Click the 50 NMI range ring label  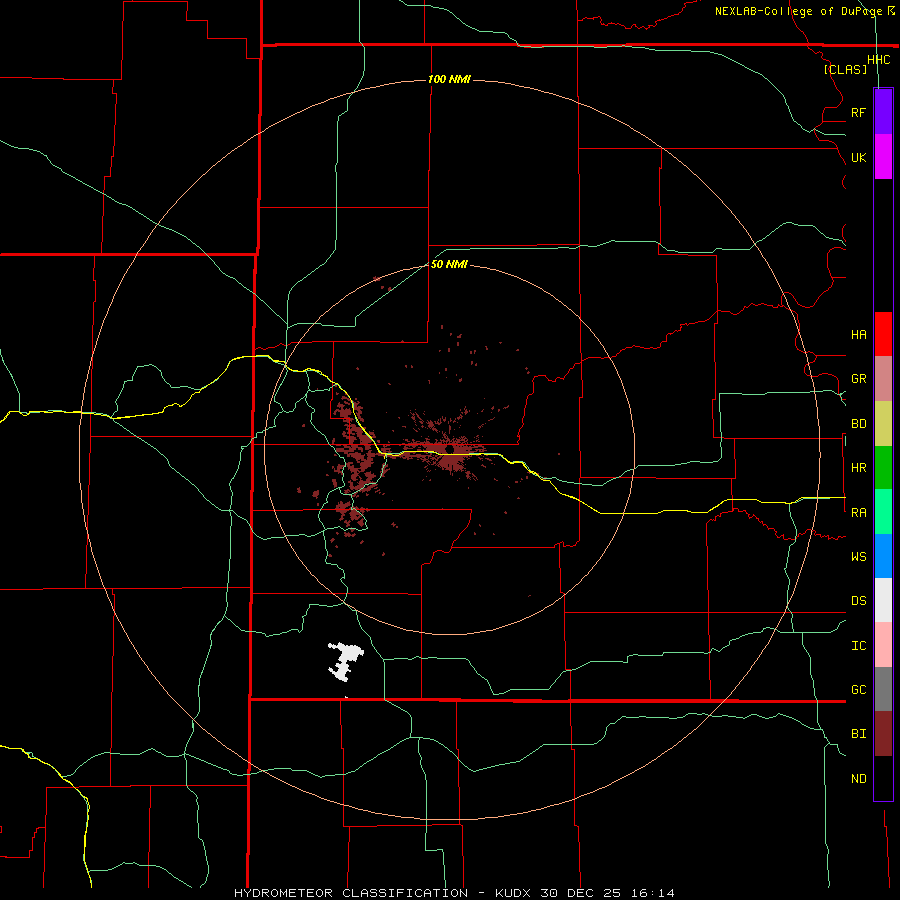pyautogui.click(x=449, y=264)
